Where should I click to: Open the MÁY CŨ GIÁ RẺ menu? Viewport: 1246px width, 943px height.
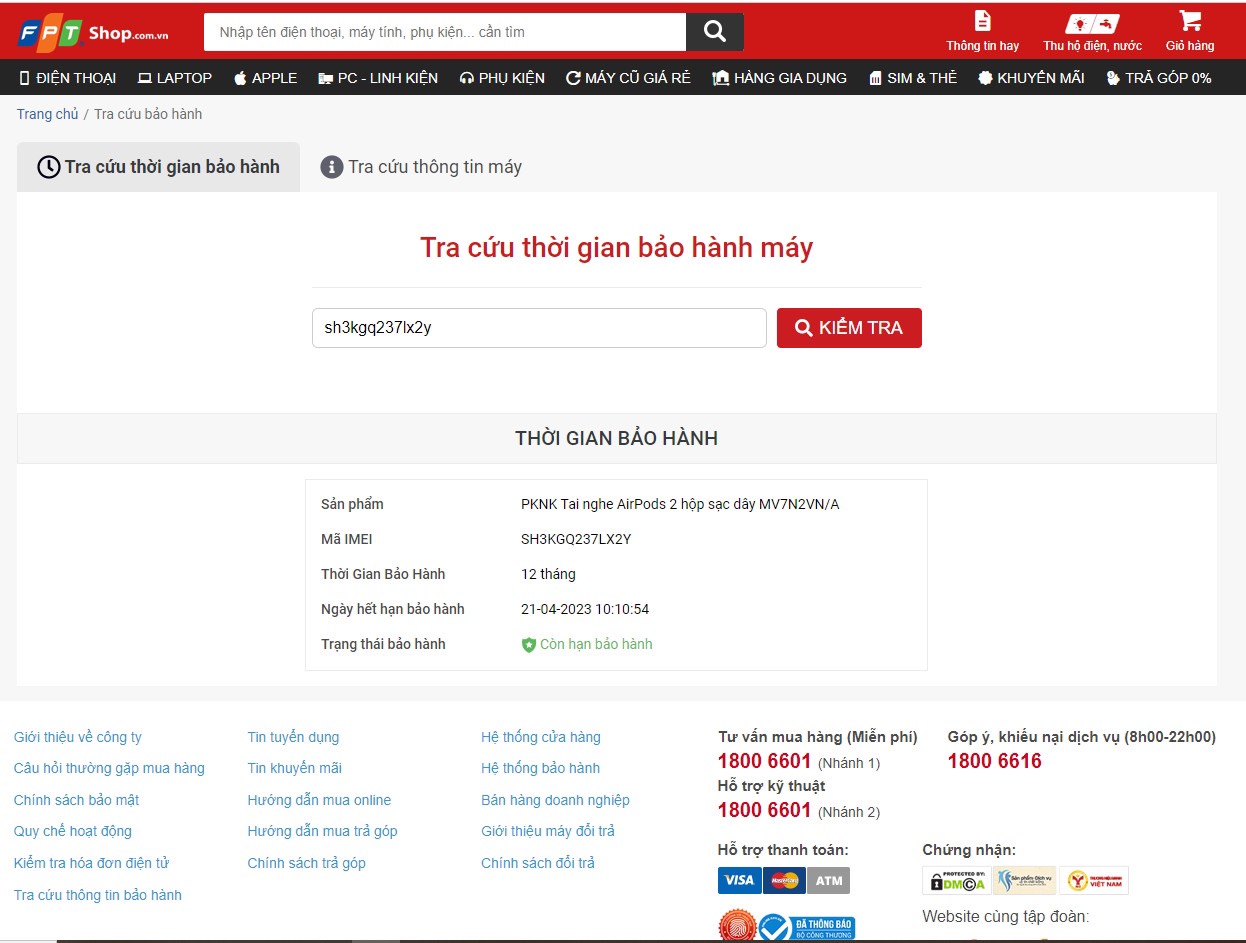pos(628,78)
